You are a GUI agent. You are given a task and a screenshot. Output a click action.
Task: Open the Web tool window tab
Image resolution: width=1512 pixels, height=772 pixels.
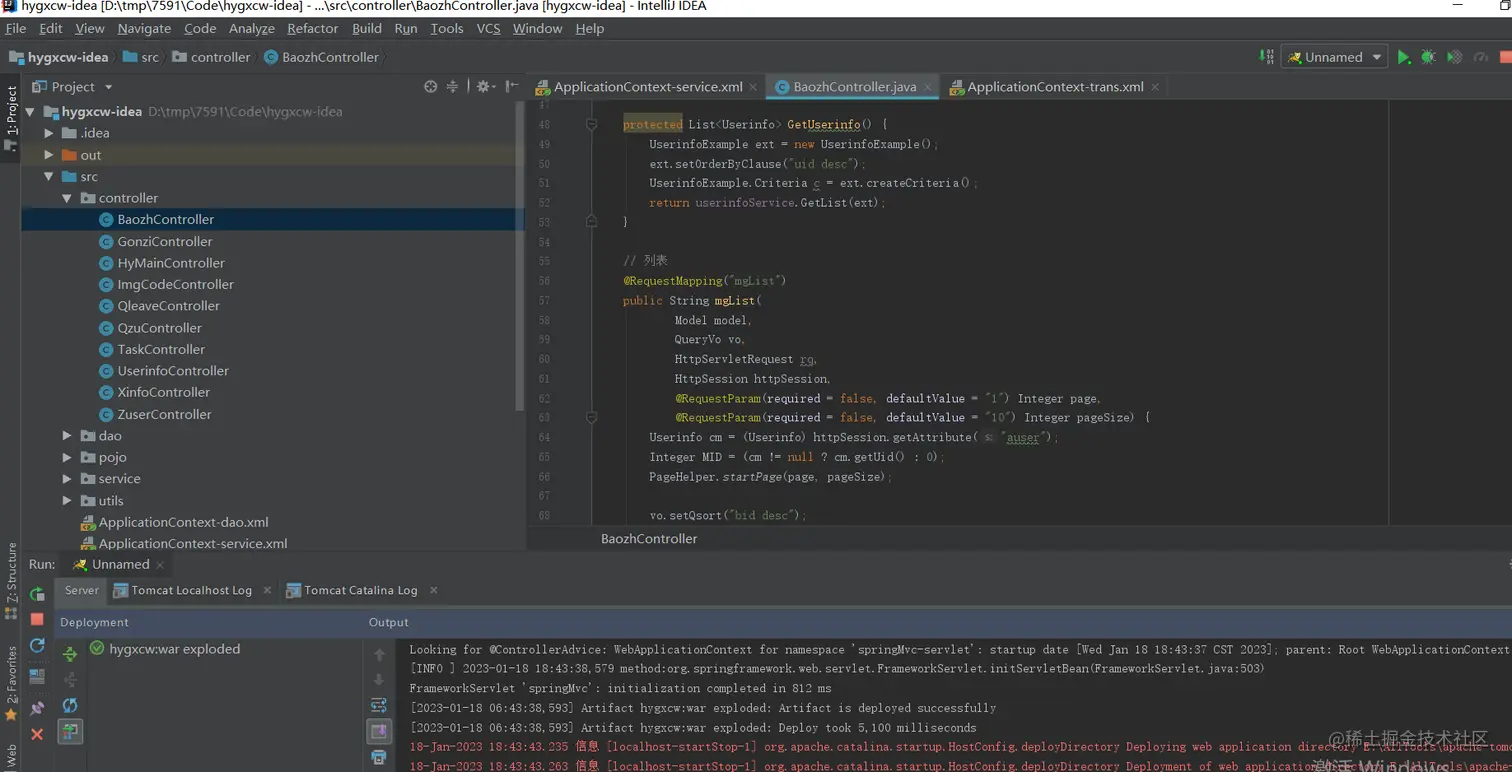pos(11,755)
